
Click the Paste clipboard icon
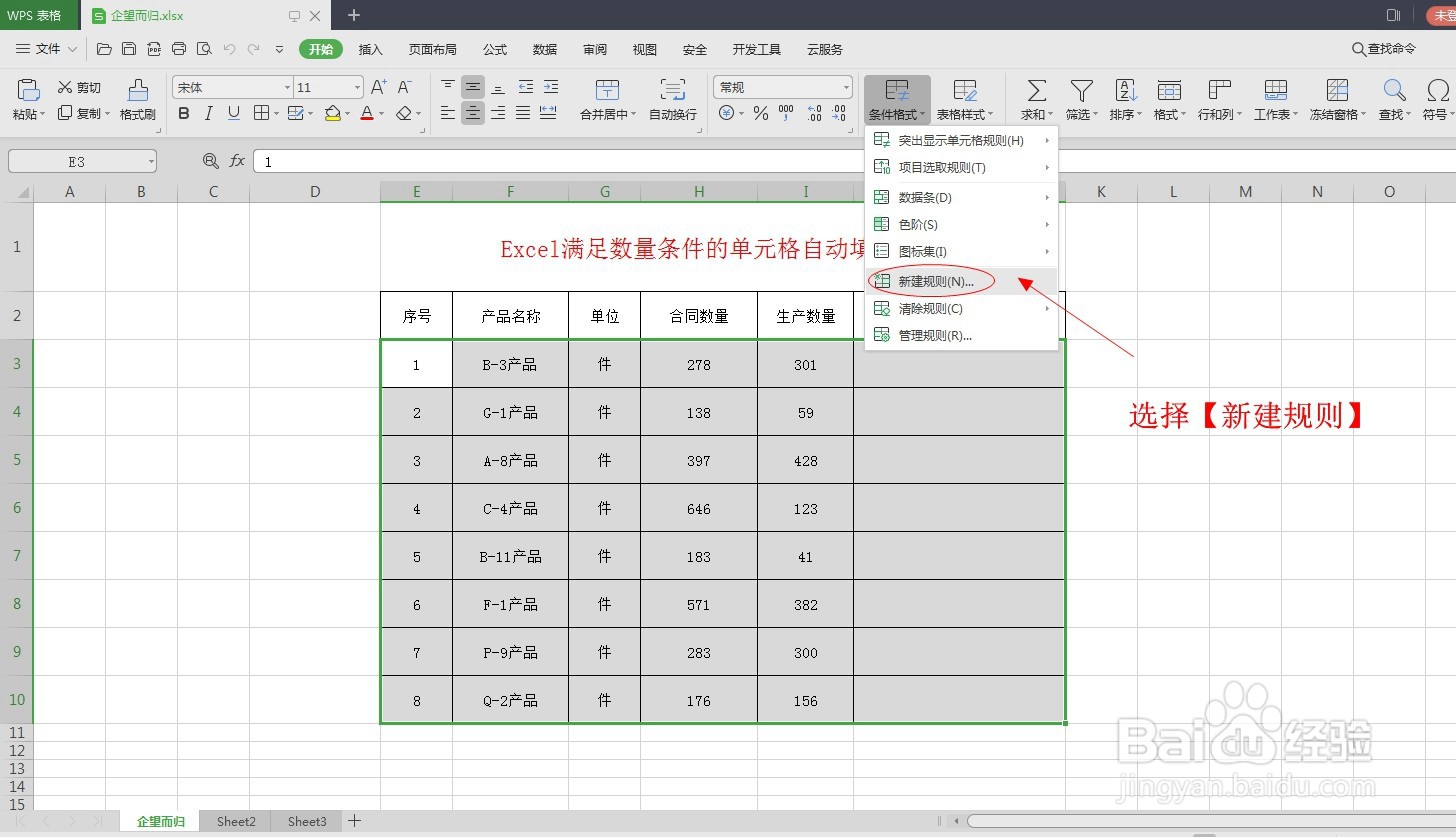click(29, 90)
